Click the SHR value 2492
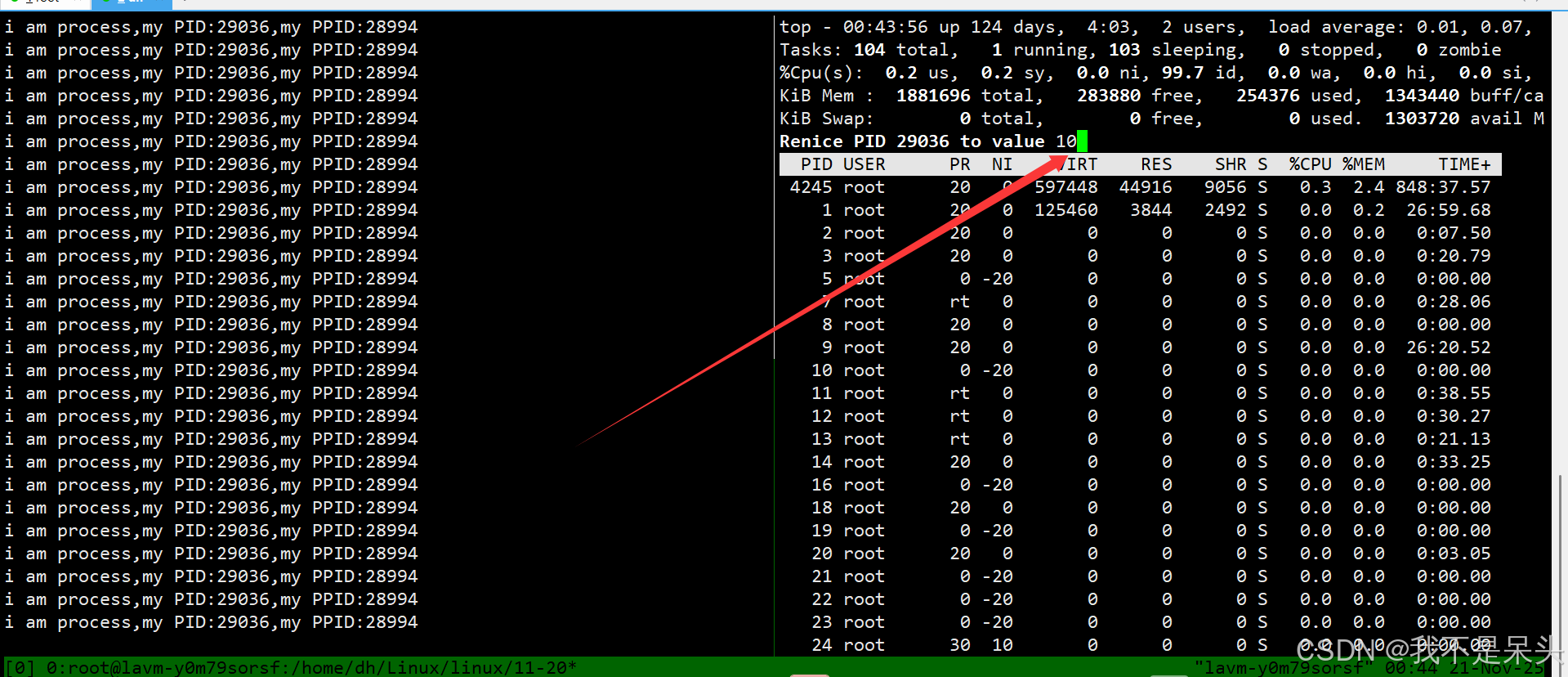The image size is (1568, 677). [x=1226, y=210]
